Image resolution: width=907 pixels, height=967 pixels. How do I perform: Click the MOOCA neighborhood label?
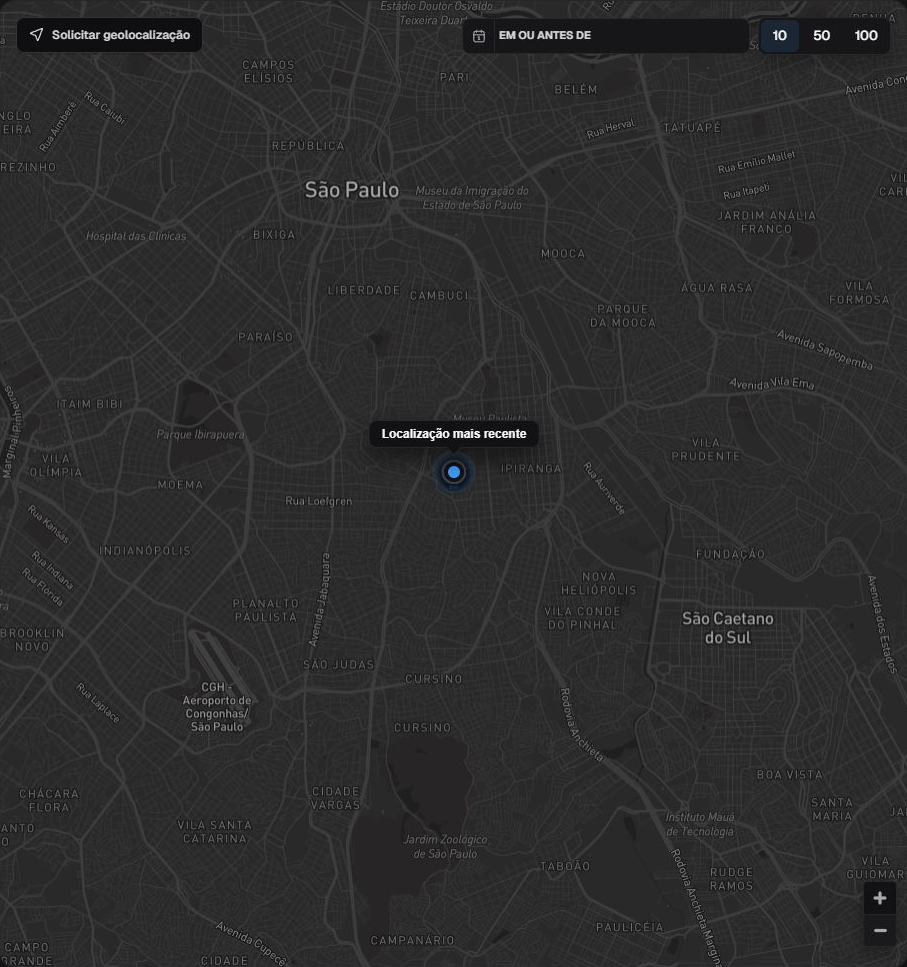point(563,253)
